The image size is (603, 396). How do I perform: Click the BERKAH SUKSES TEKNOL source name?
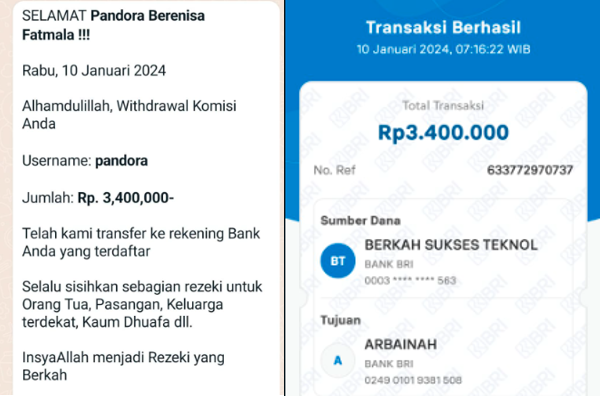pyautogui.click(x=451, y=245)
